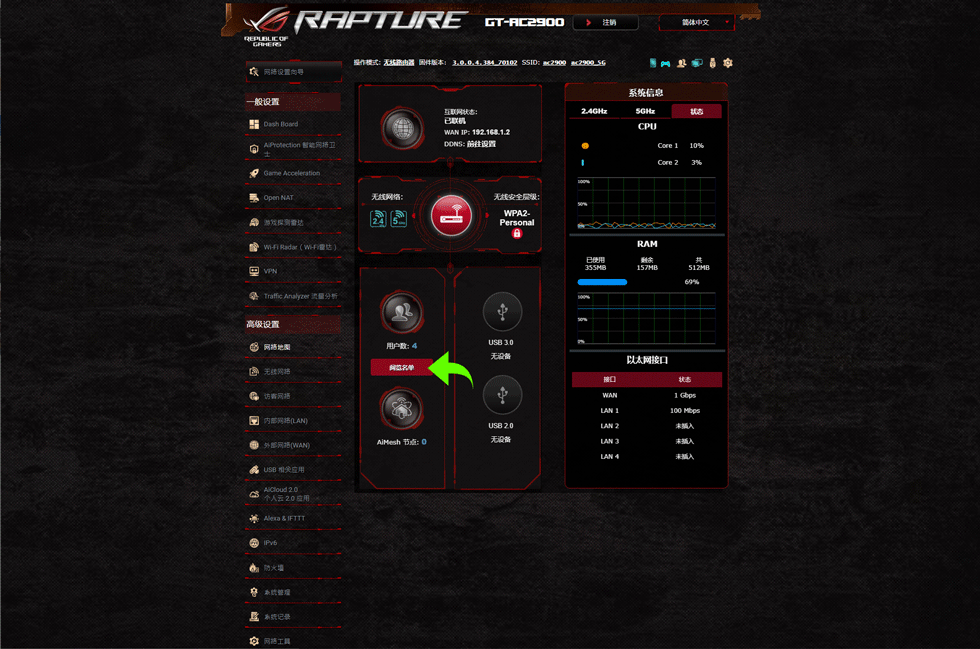Click the 注销 logout button

[606, 23]
